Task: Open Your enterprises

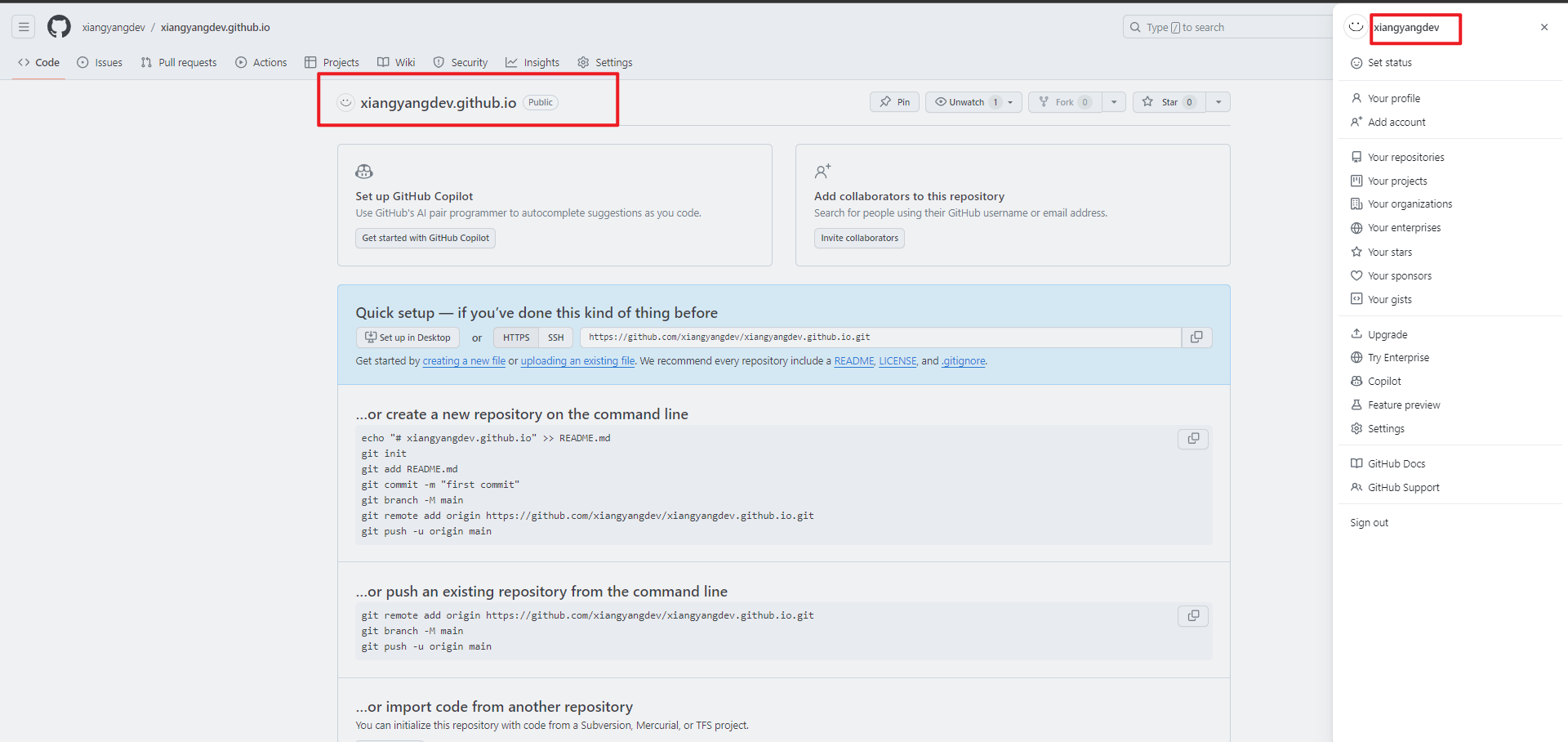Action: [1450, 228]
